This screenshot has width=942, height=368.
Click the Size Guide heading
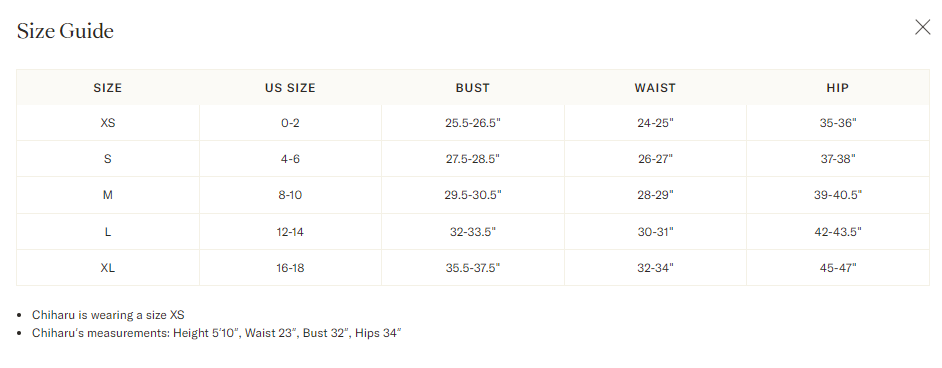pos(65,31)
